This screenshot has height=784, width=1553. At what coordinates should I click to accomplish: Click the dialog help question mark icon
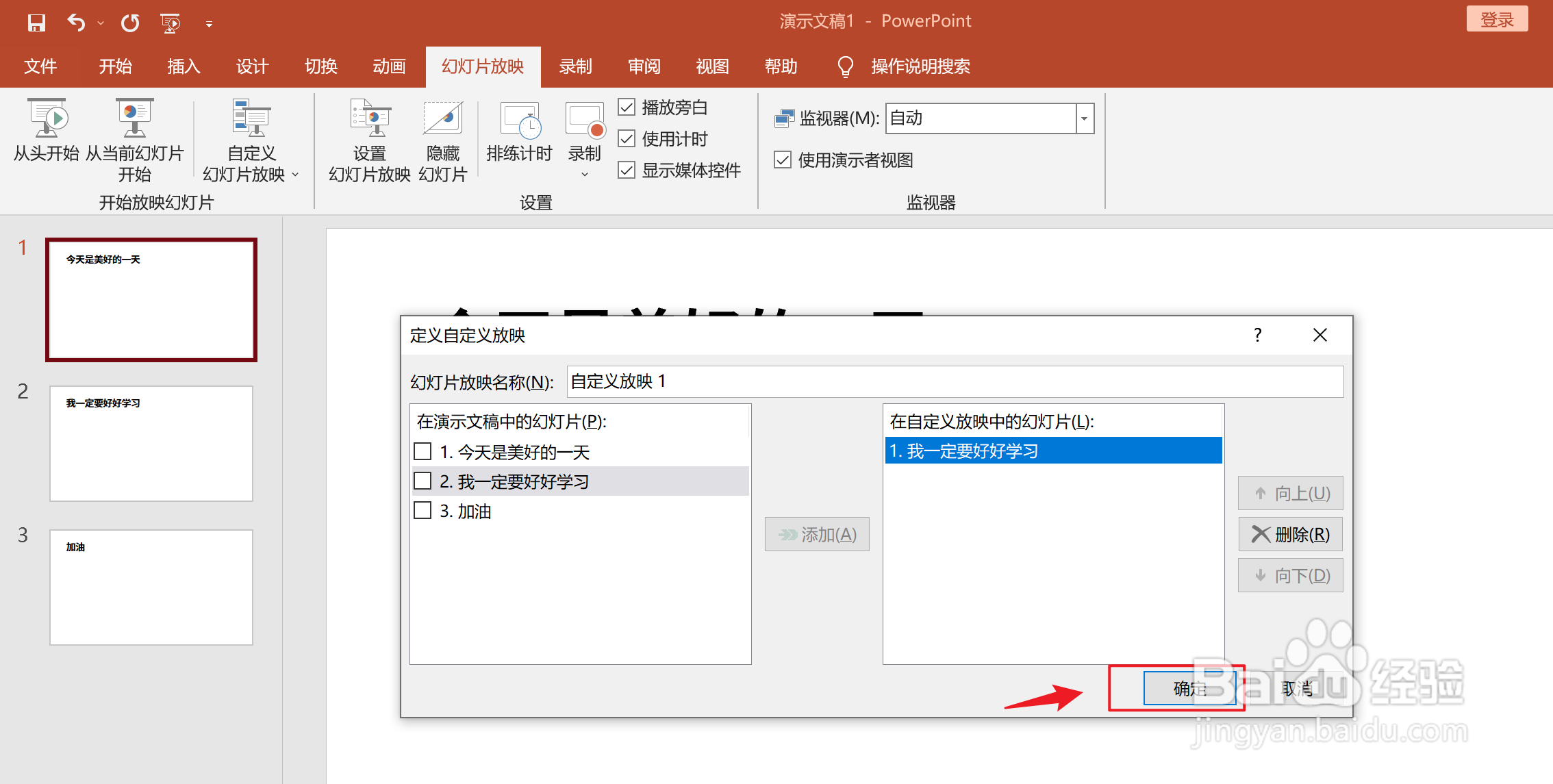coord(1257,335)
